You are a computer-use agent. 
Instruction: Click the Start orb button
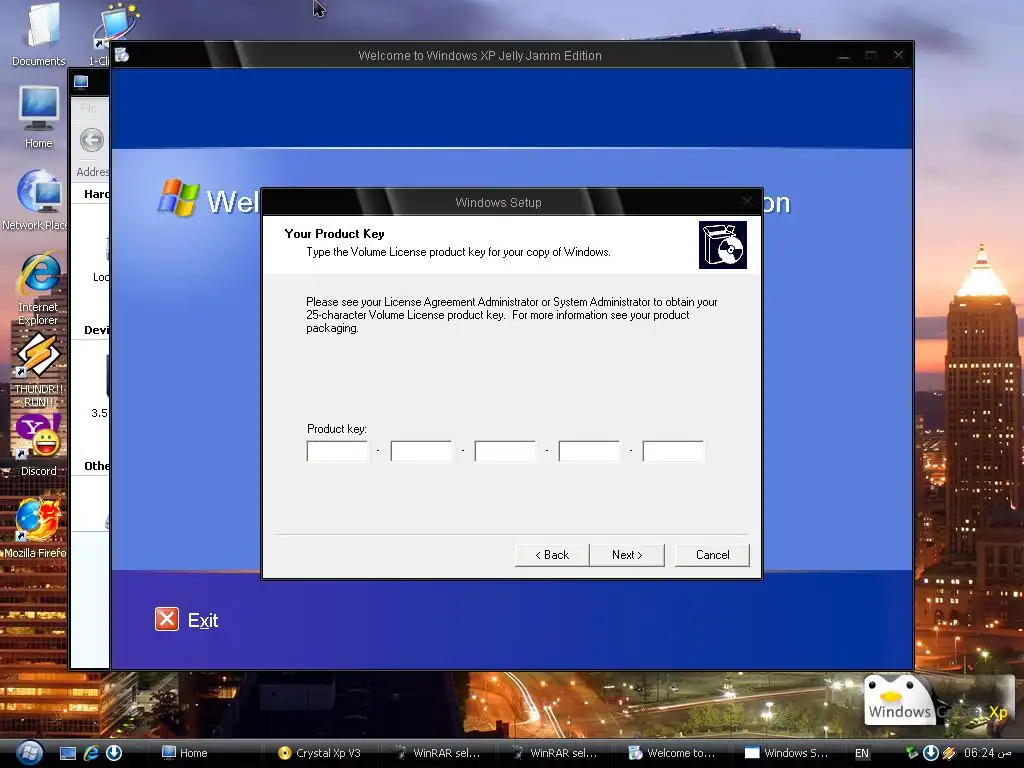(29, 752)
